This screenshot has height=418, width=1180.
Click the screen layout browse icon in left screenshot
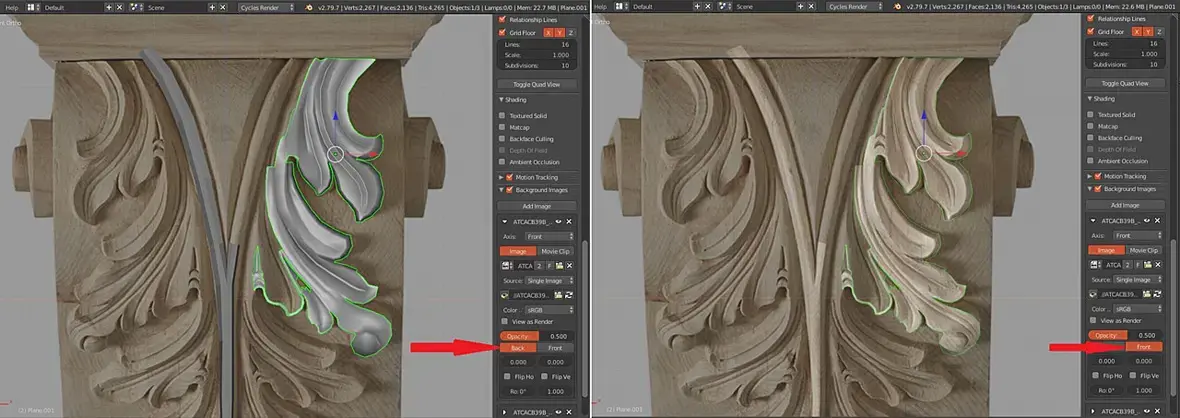click(x=32, y=7)
